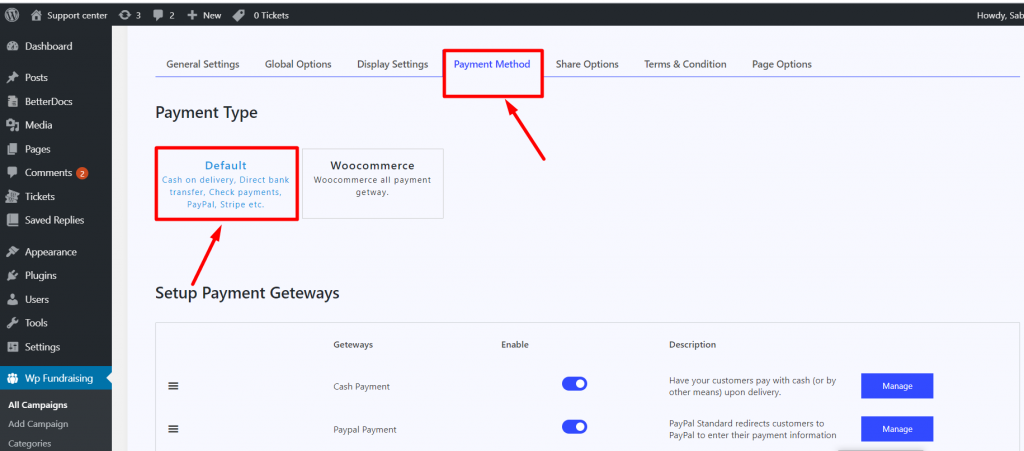Open Categories submenu link
Screen dimensions: 1024x451
point(29,443)
